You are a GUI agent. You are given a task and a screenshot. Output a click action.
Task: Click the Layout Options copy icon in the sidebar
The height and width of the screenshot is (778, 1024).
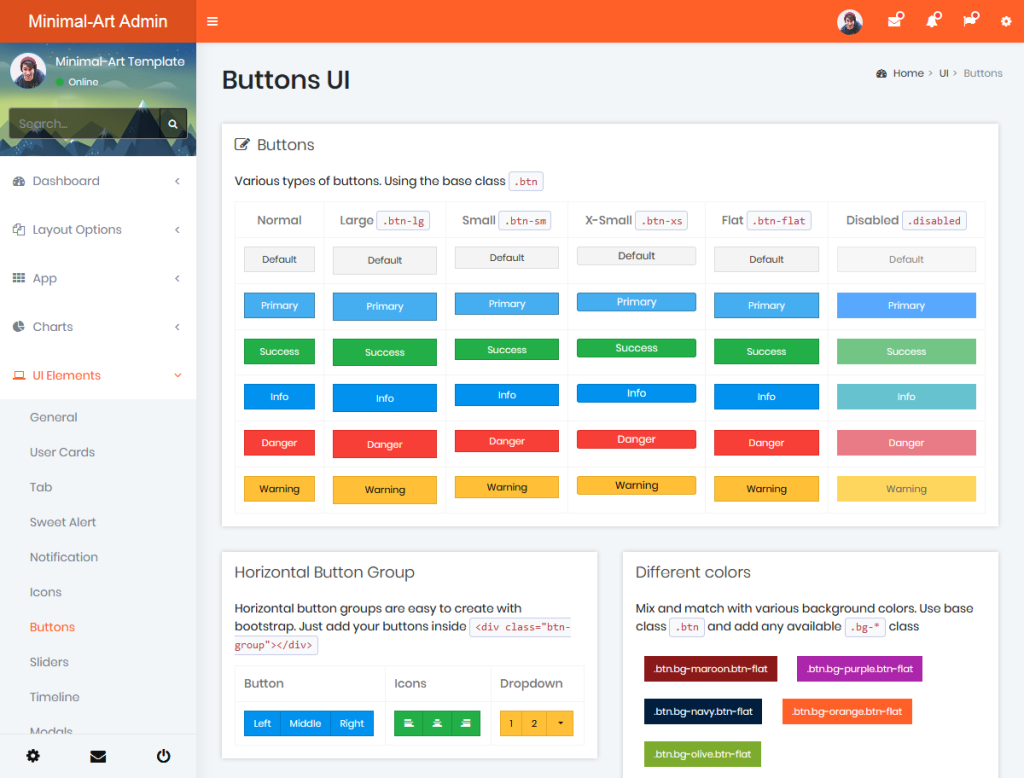pos(19,229)
